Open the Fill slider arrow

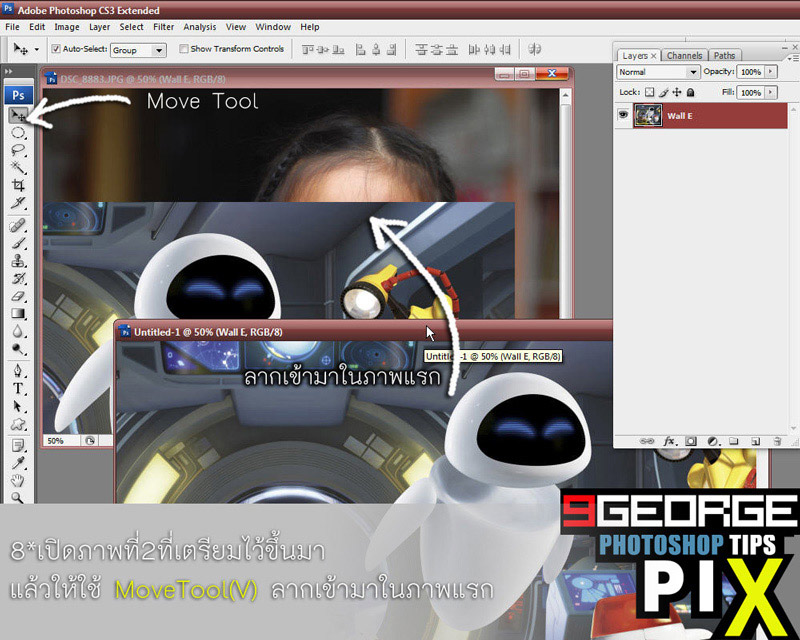click(770, 92)
